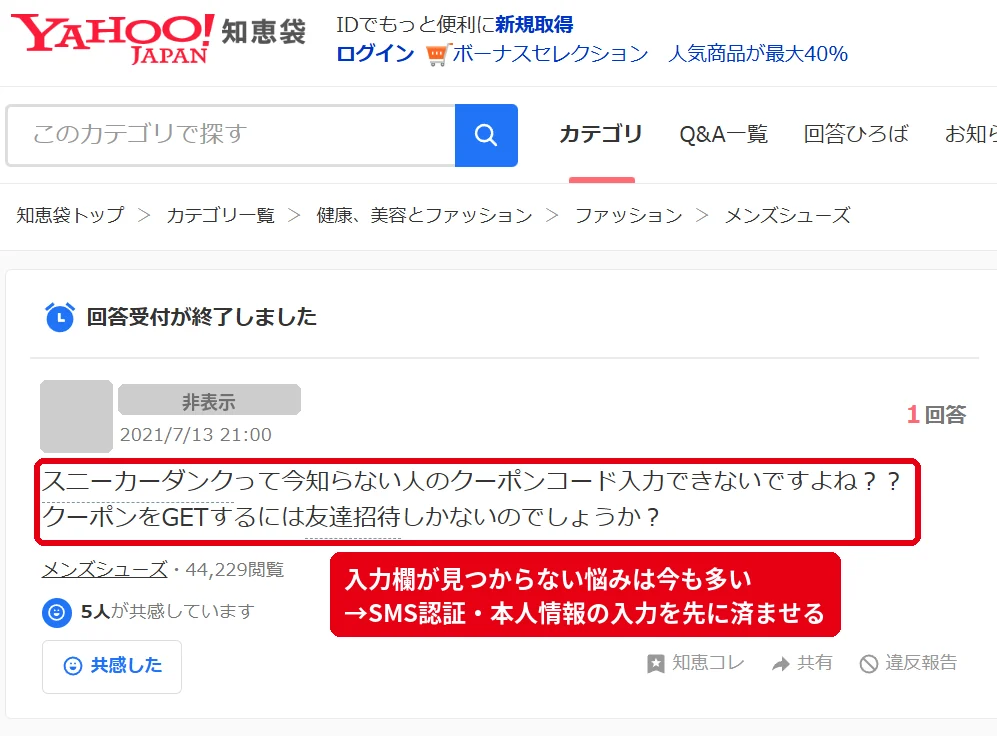Open the カテゴリ tab

coord(601,134)
